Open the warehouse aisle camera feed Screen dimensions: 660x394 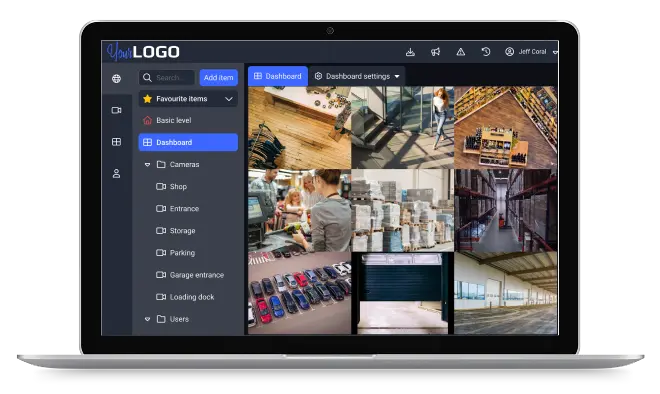[506, 210]
